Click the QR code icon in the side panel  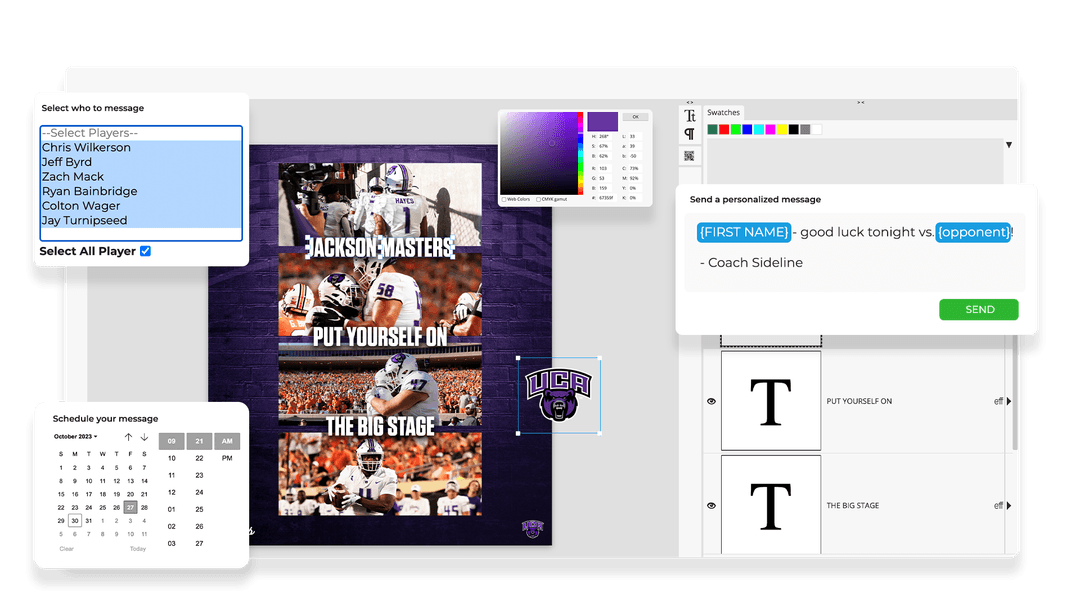coord(690,156)
